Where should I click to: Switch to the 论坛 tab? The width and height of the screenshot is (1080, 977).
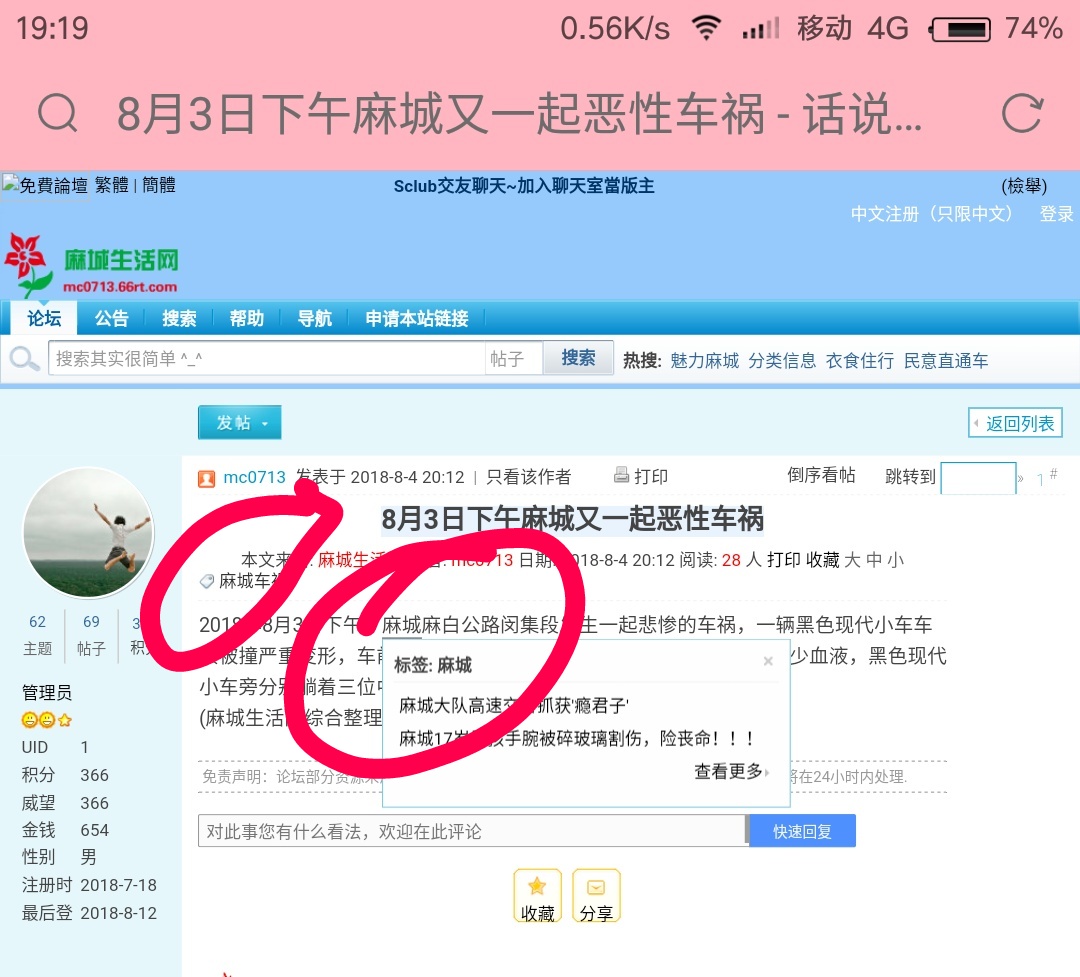point(44,318)
